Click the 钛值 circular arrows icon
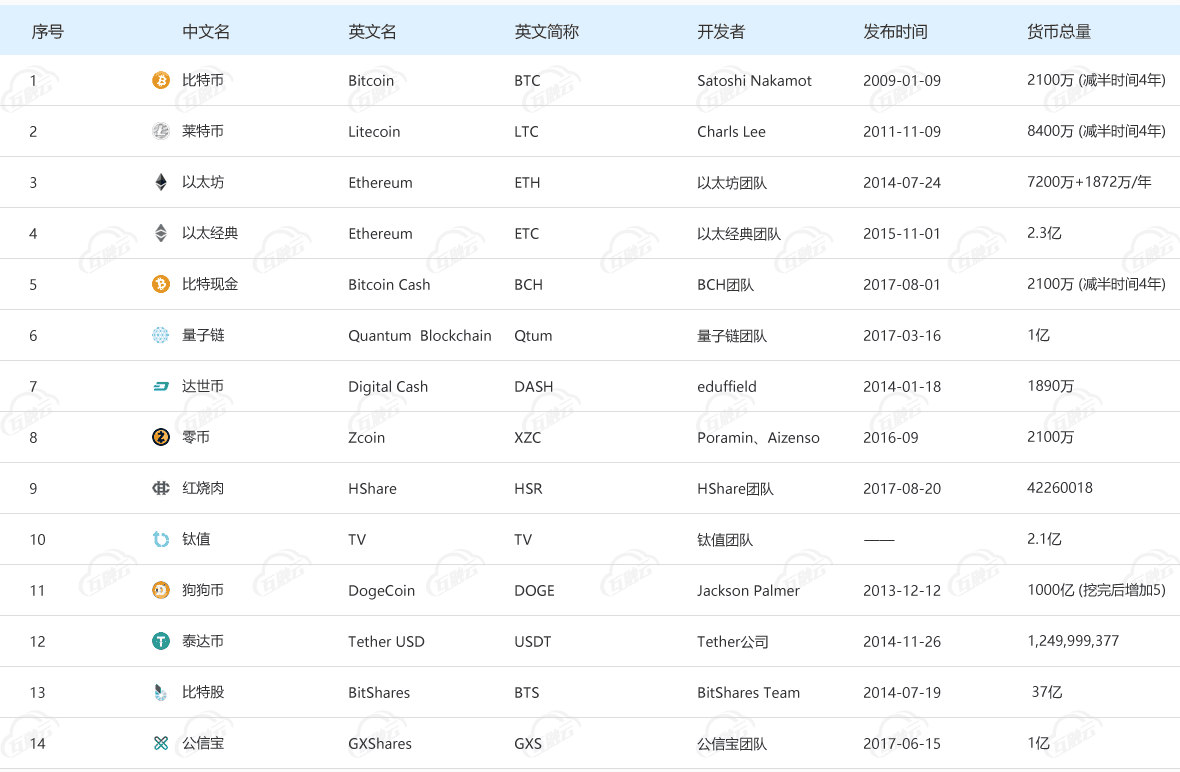Image resolution: width=1180 pixels, height=772 pixels. click(x=161, y=539)
